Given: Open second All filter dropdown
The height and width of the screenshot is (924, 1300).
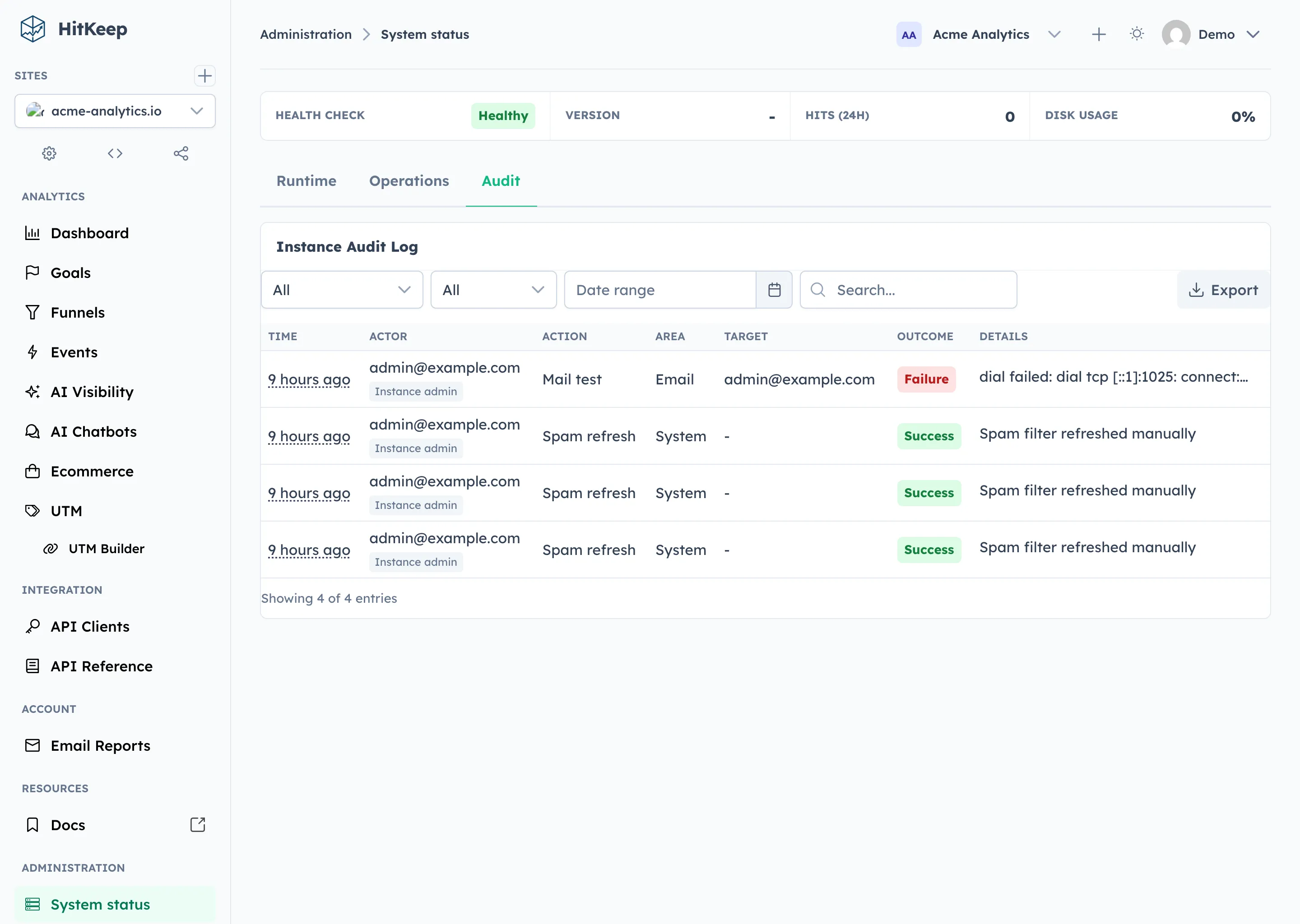Looking at the screenshot, I should (493, 290).
